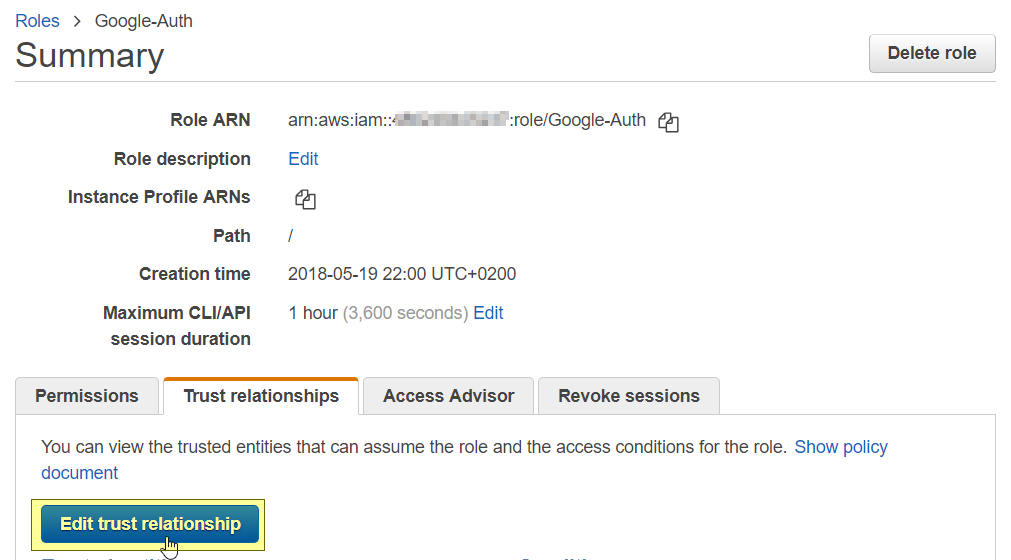
Task: Show the policy document
Action: 840,447
